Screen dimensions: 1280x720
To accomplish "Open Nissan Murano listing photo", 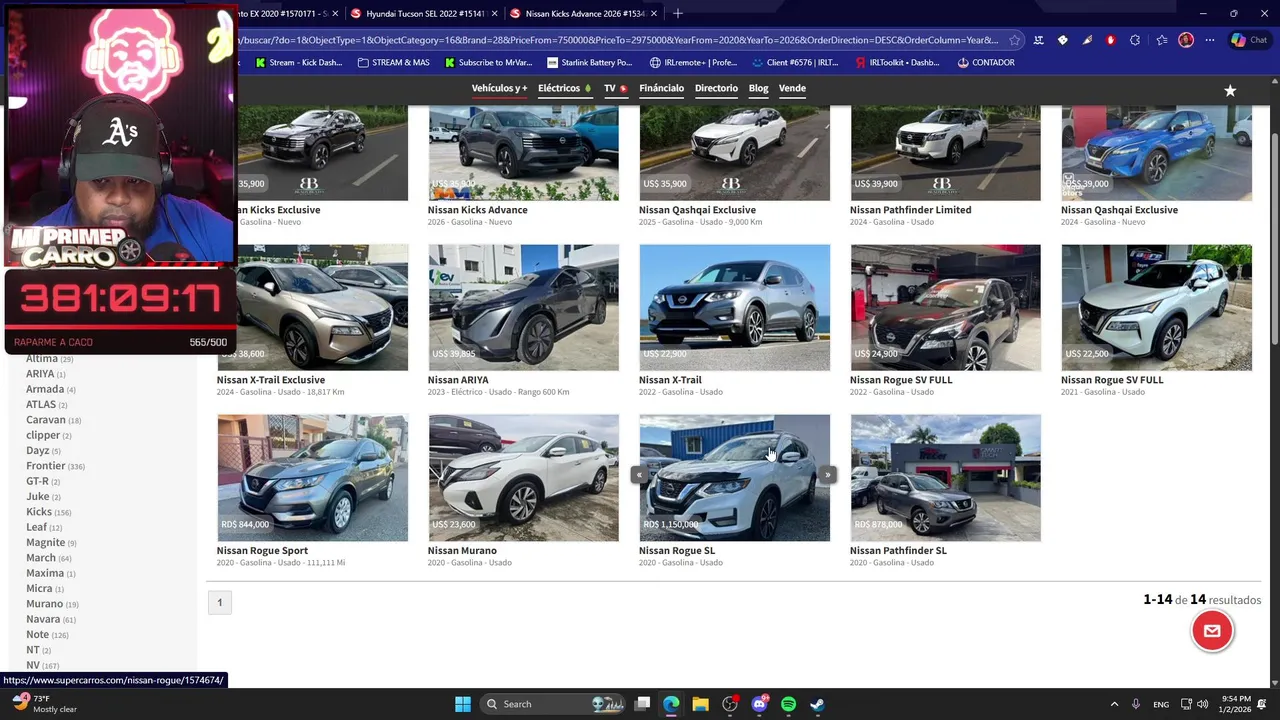I will [x=523, y=478].
